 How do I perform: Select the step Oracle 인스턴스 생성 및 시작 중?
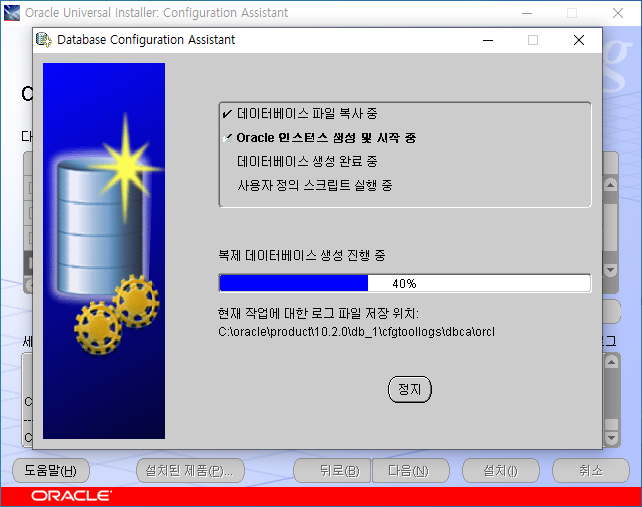coord(326,138)
